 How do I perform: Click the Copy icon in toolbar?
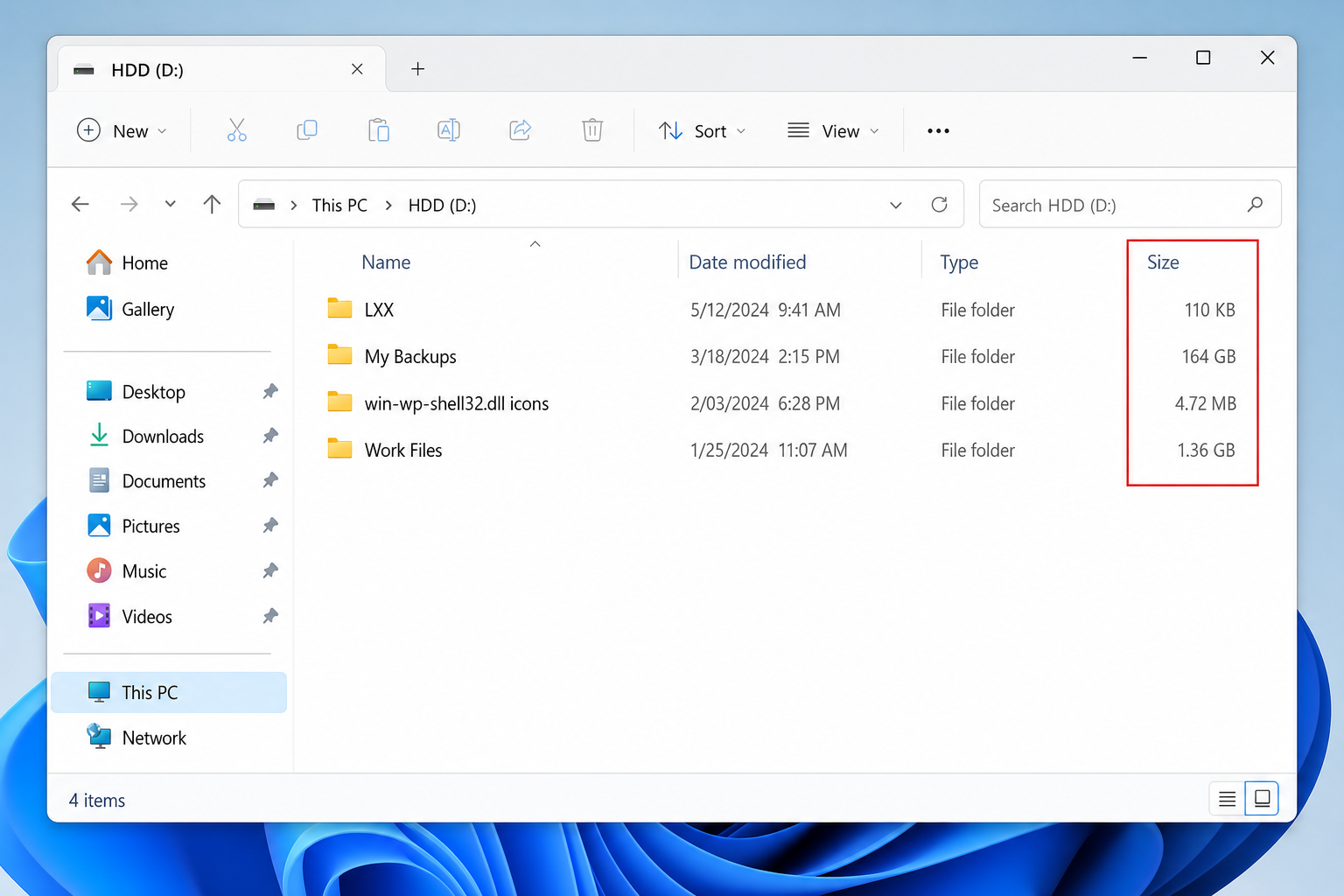click(307, 130)
